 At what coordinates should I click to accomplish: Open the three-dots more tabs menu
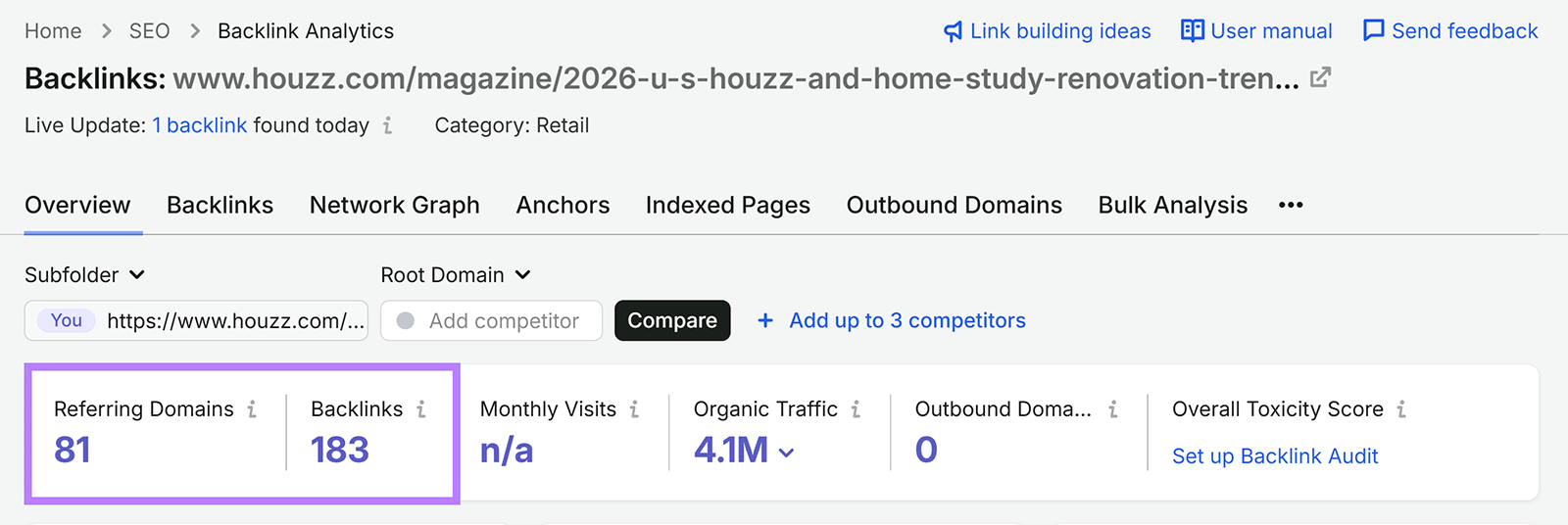coord(1291,205)
